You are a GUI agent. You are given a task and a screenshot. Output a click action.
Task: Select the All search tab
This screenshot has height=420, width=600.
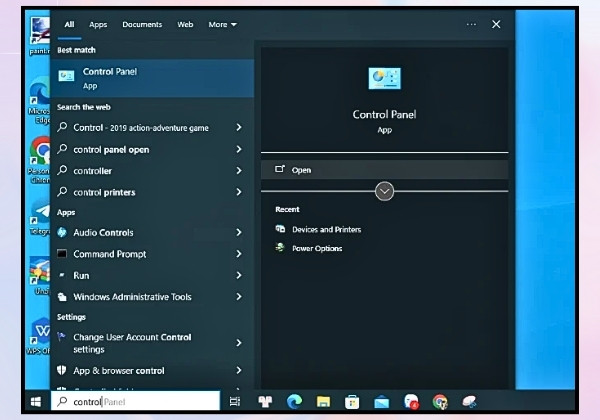point(69,24)
